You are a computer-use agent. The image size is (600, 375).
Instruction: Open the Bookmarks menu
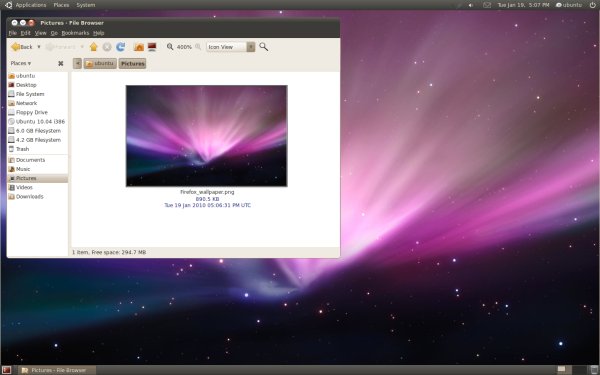(x=75, y=33)
